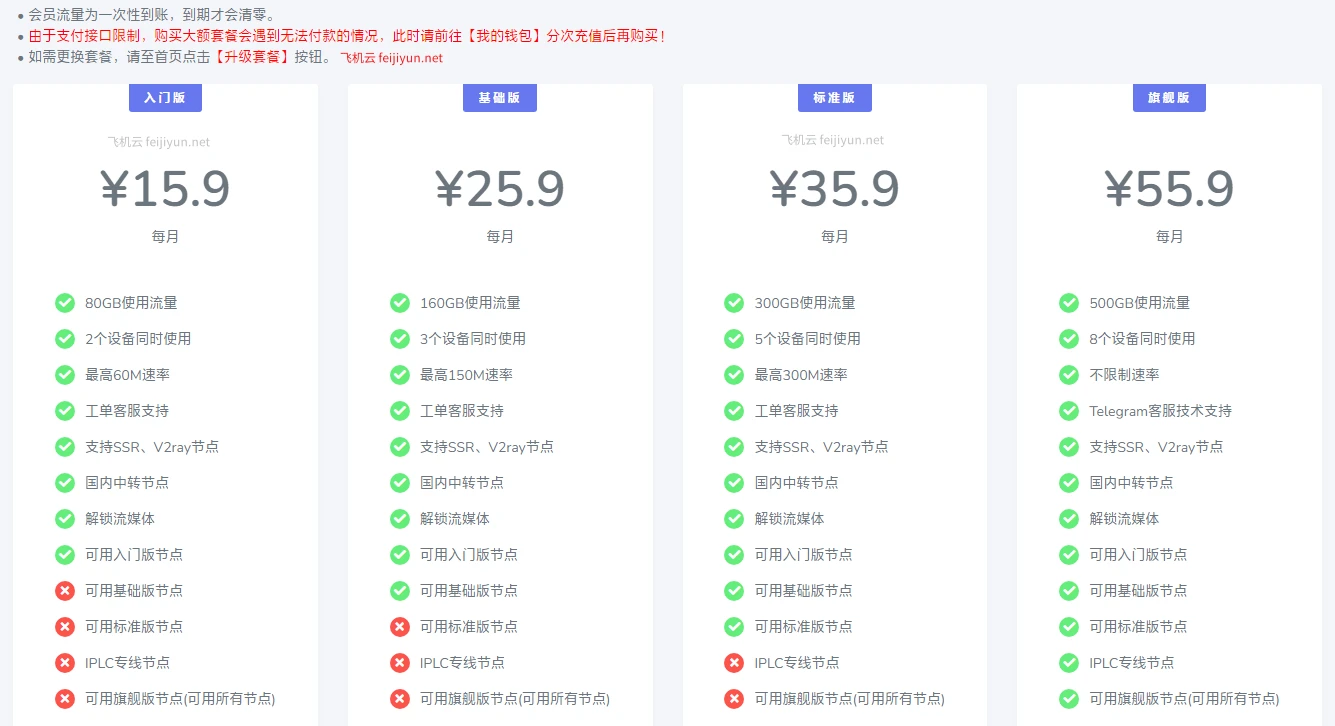Click the ¥15.9 monthly price text
The image size is (1335, 726).
click(165, 188)
